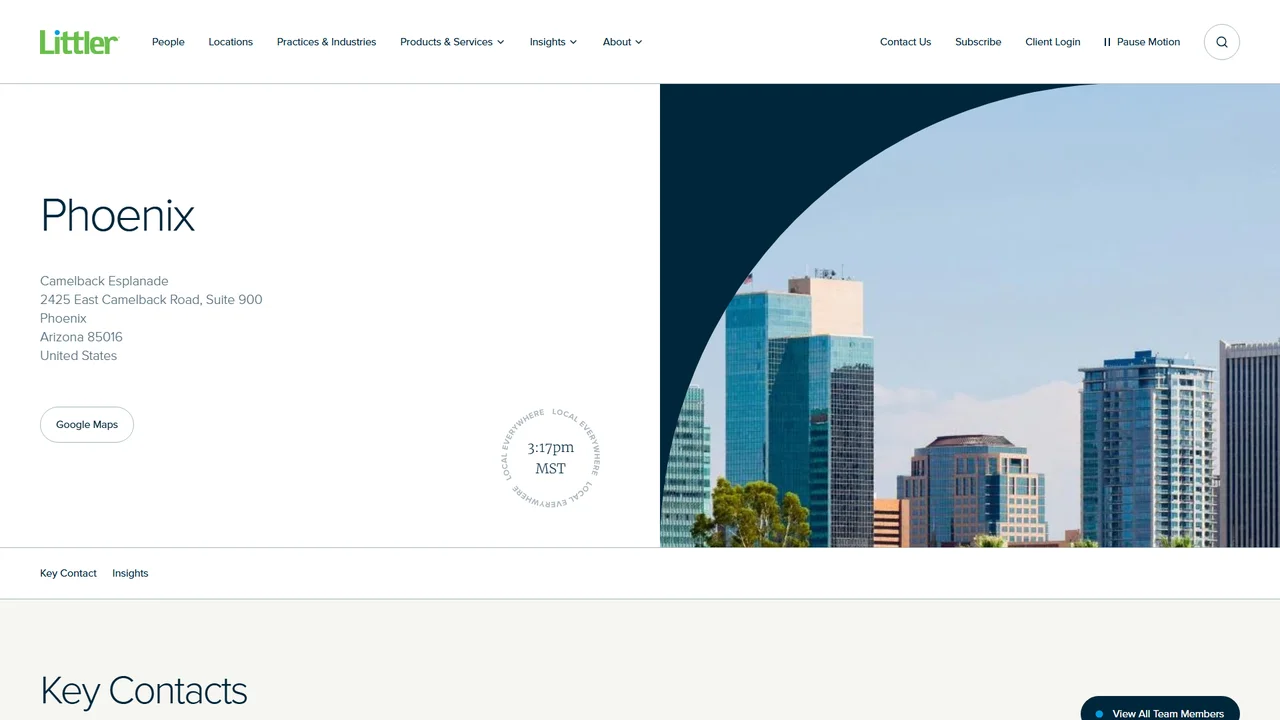Click the Phoenix skyline photo
This screenshot has height=720, width=1280.
[970, 315]
